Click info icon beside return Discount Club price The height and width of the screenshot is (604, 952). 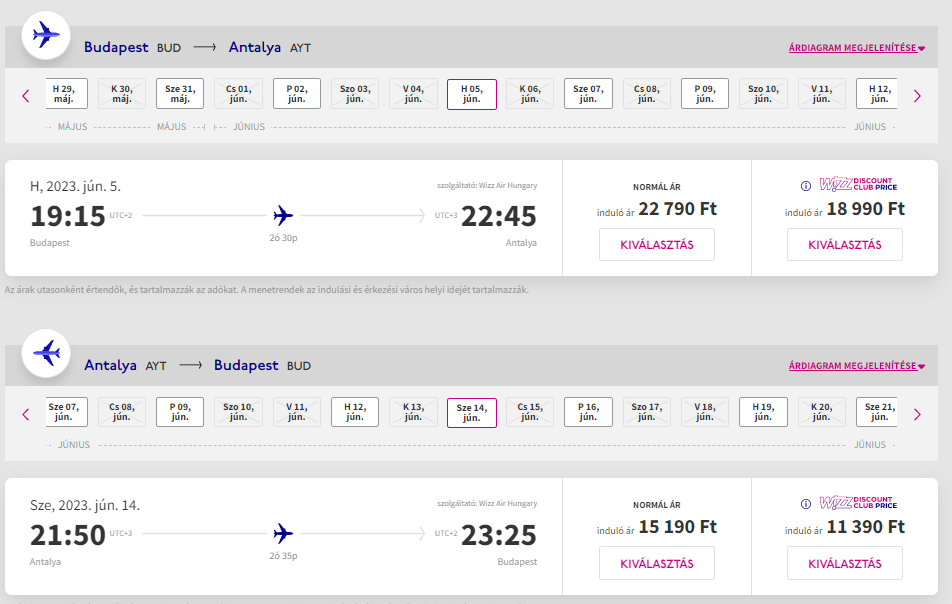pyautogui.click(x=806, y=504)
